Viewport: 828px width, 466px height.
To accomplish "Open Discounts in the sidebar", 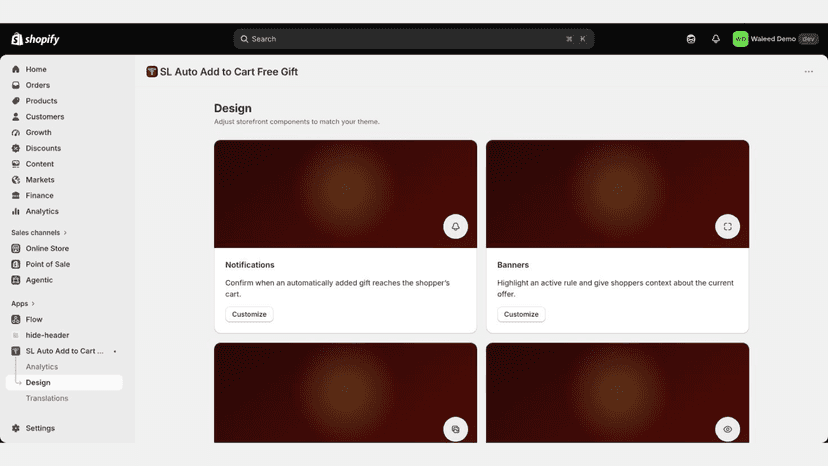I will click(x=43, y=148).
